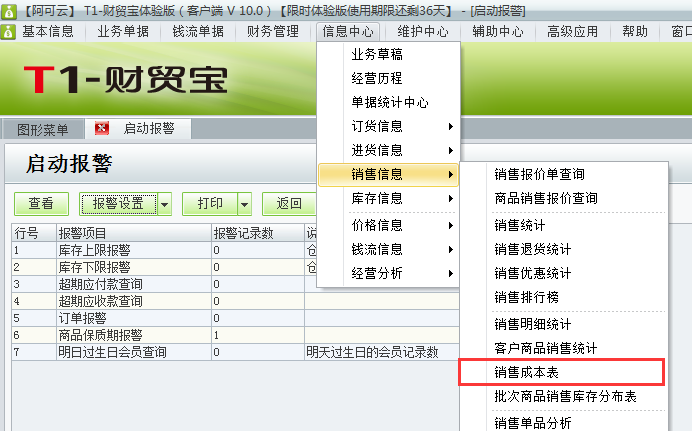The width and height of the screenshot is (692, 431).
Task: Select 批次商品销售库存分布表 item
Action: 563,396
